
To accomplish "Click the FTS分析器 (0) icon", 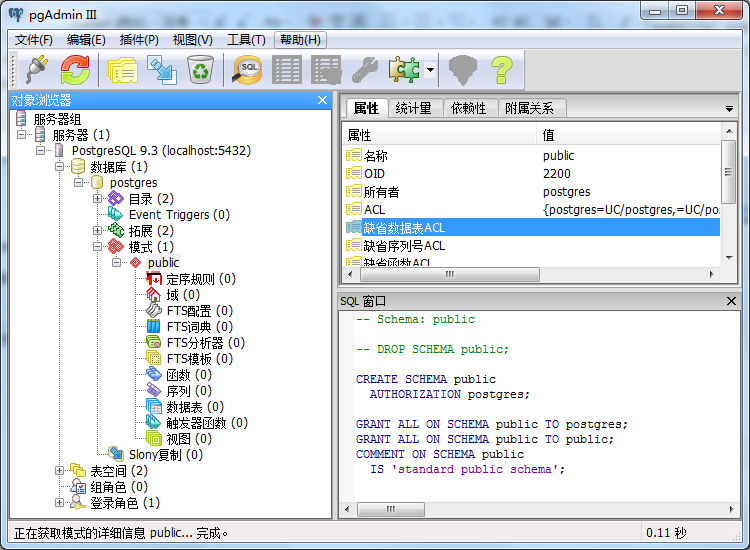I will tap(154, 342).
